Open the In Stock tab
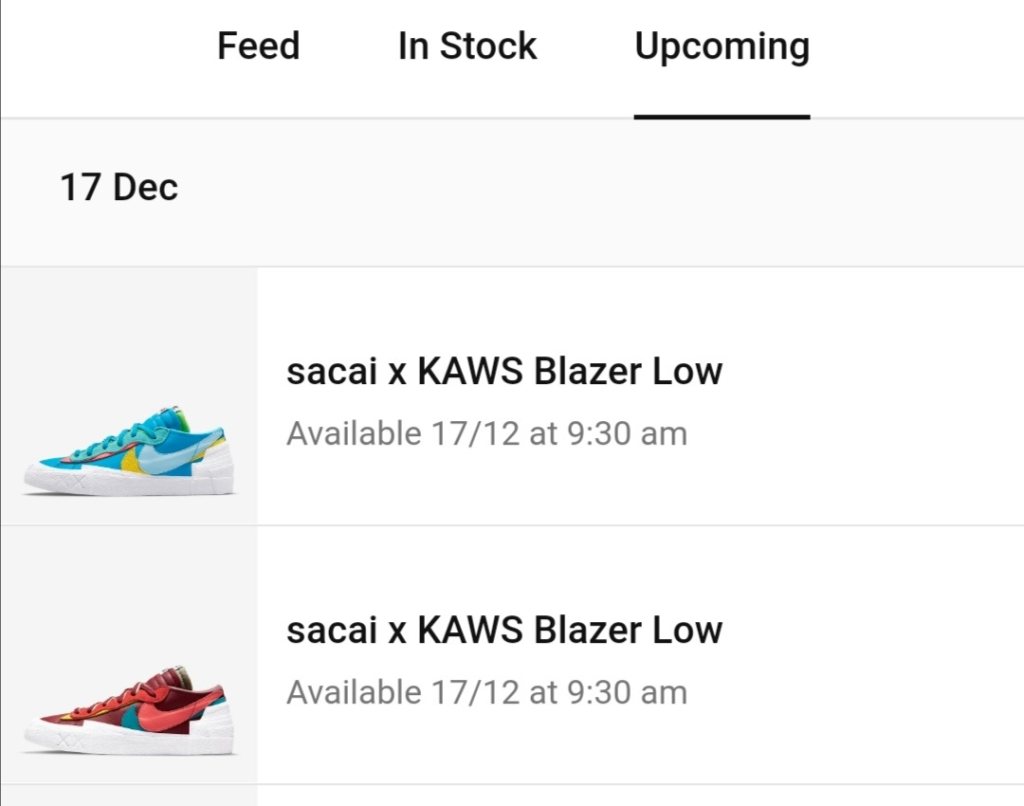This screenshot has width=1024, height=806. click(x=467, y=46)
